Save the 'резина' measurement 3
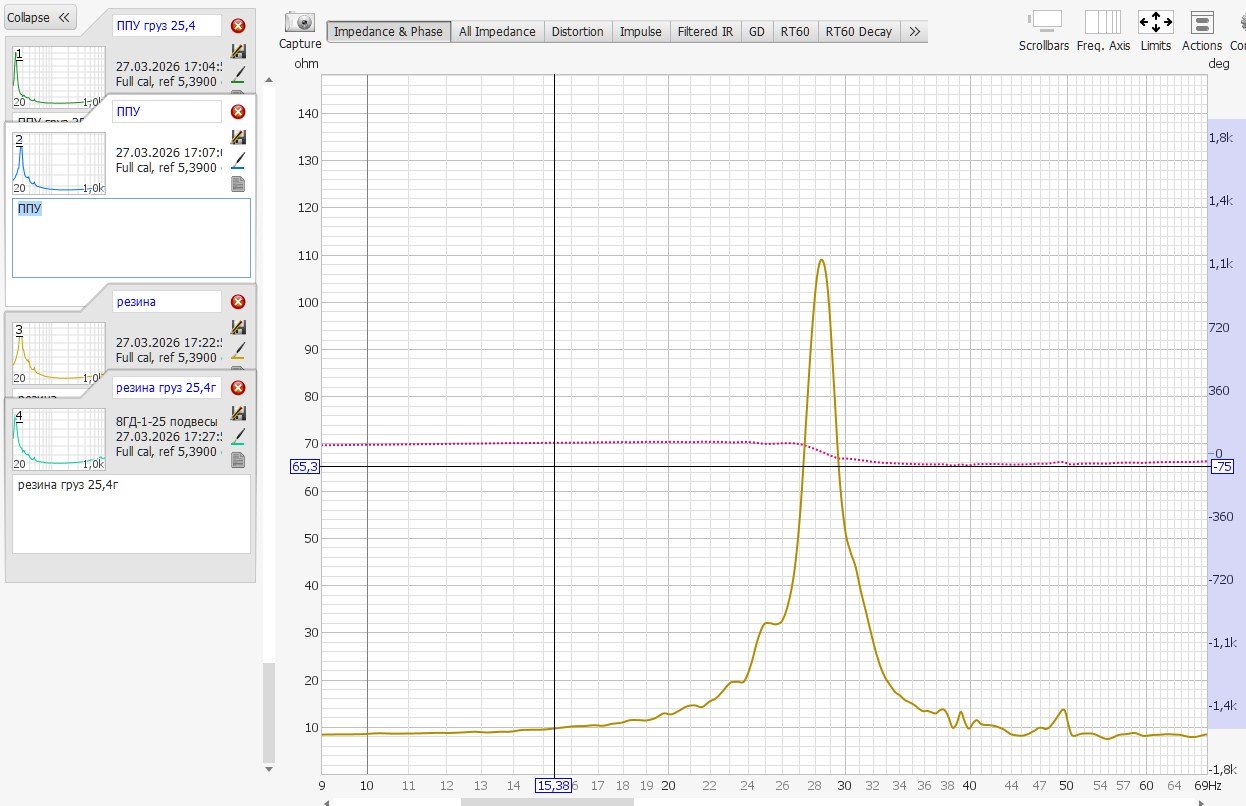This screenshot has width=1246, height=806. (238, 327)
